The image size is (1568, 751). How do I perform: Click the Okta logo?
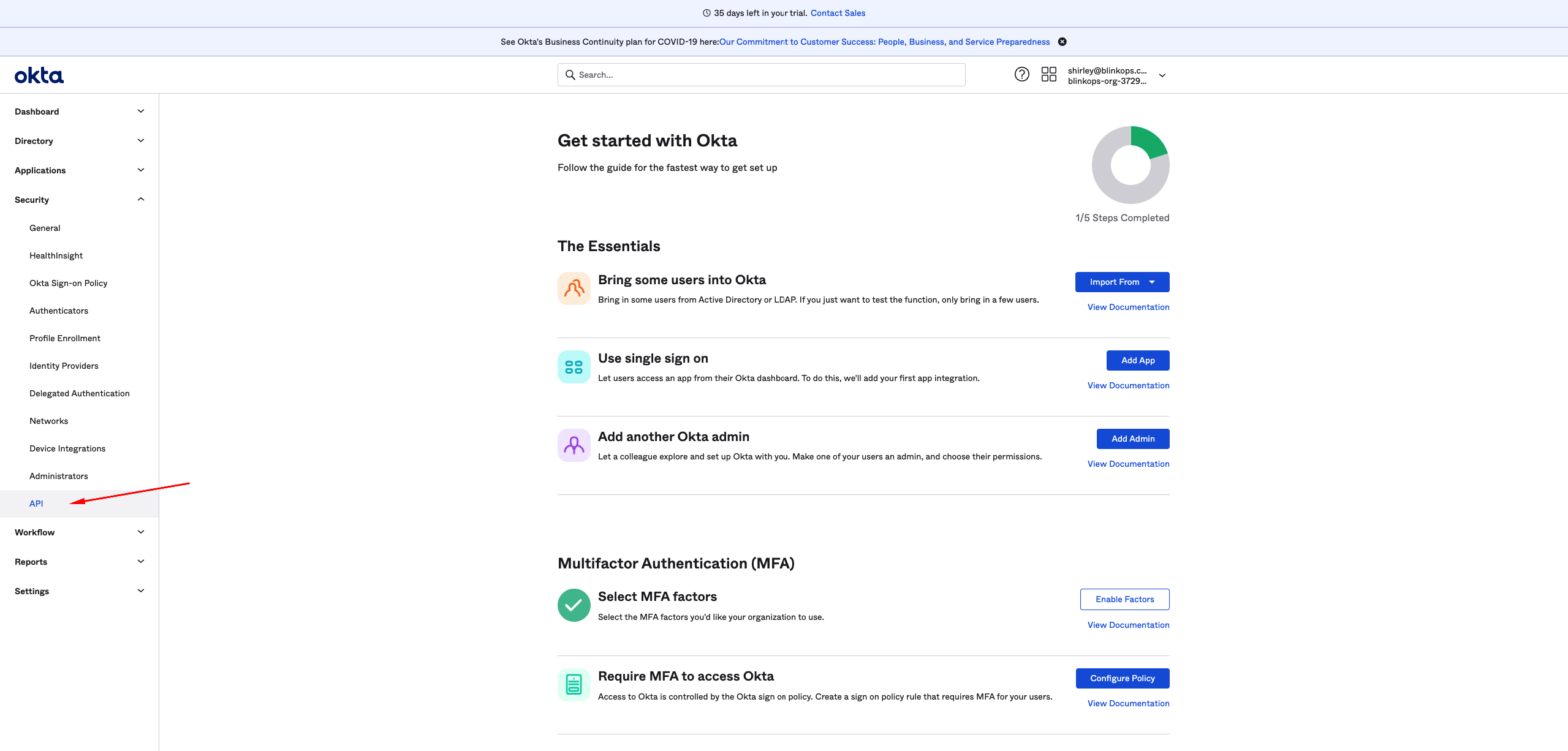39,75
